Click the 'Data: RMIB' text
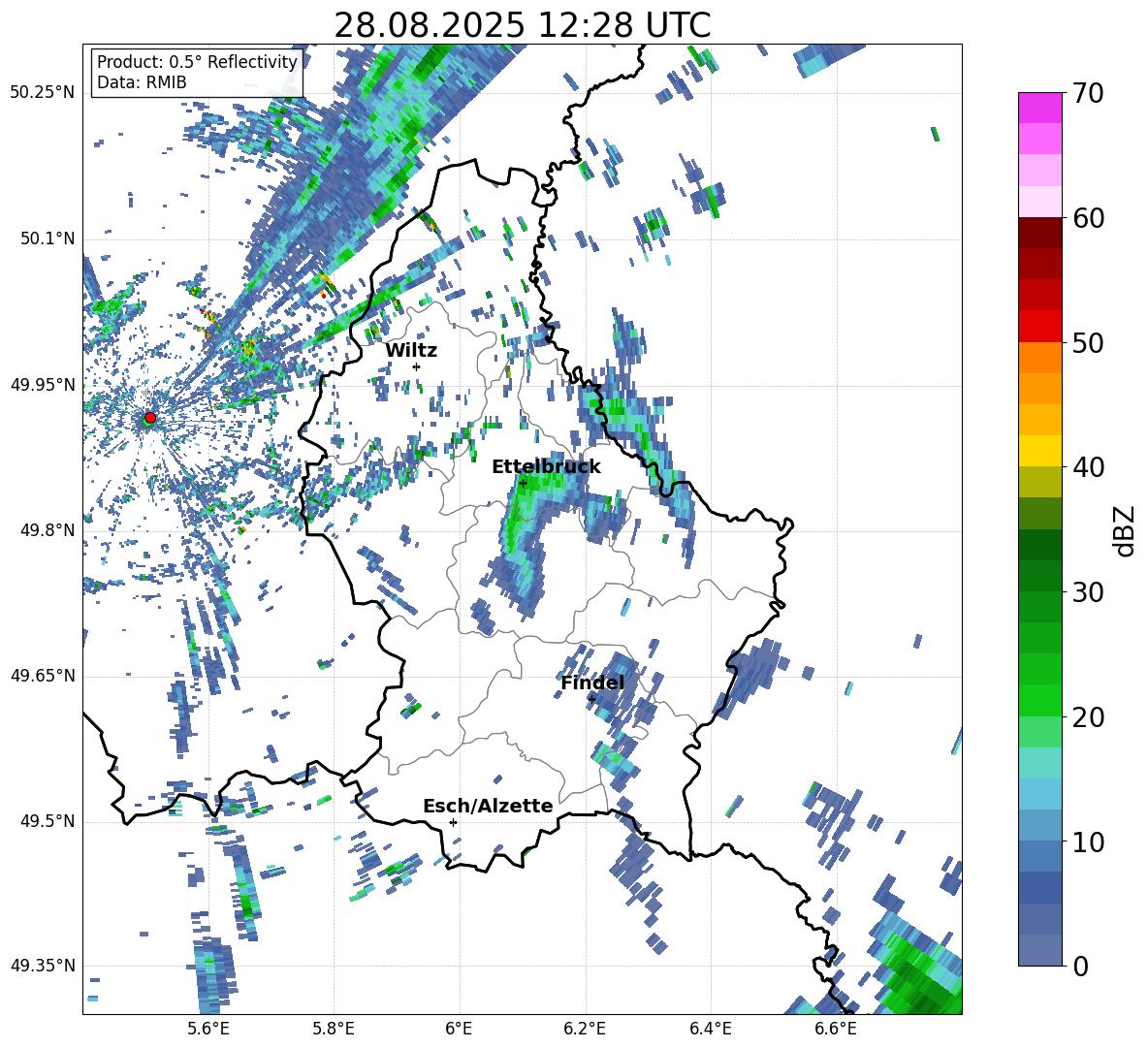 click(142, 82)
